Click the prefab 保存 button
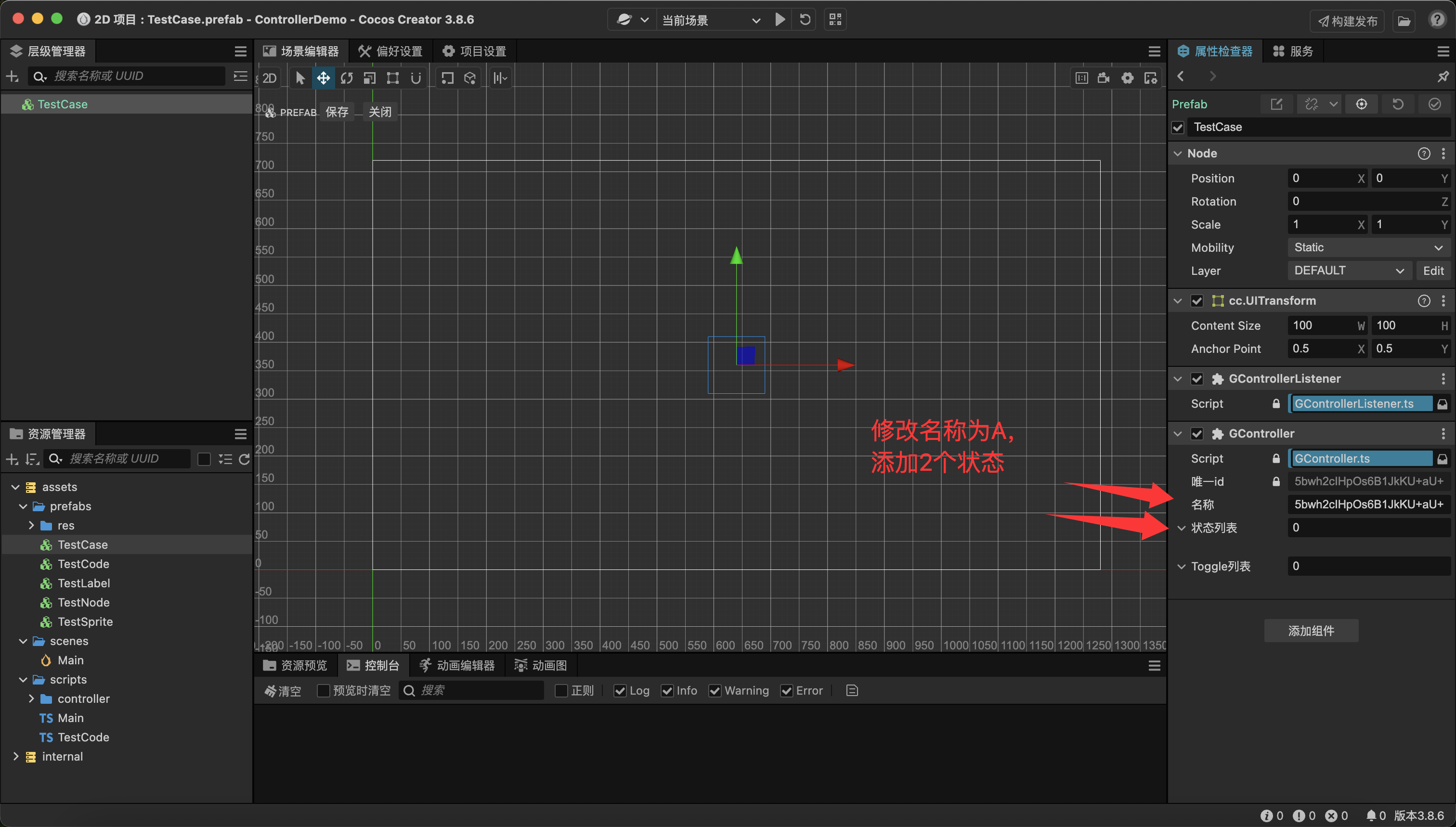The width and height of the screenshot is (1456, 827). click(x=337, y=112)
